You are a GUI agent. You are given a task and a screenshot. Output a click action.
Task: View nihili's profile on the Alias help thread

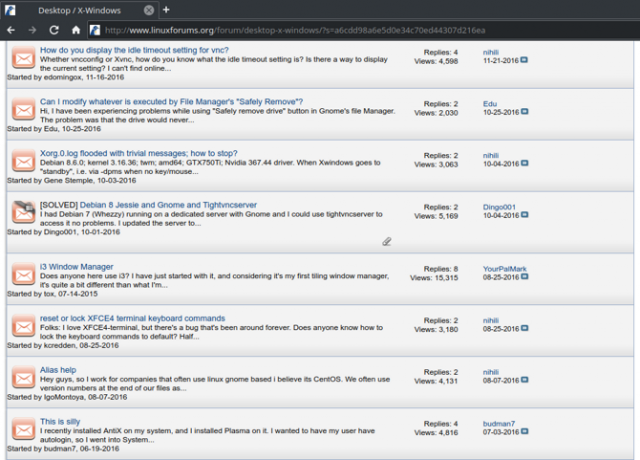click(x=491, y=372)
